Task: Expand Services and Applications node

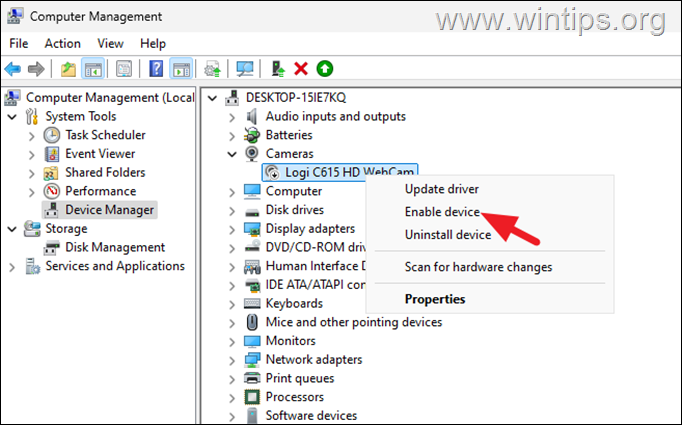Action: click(12, 267)
